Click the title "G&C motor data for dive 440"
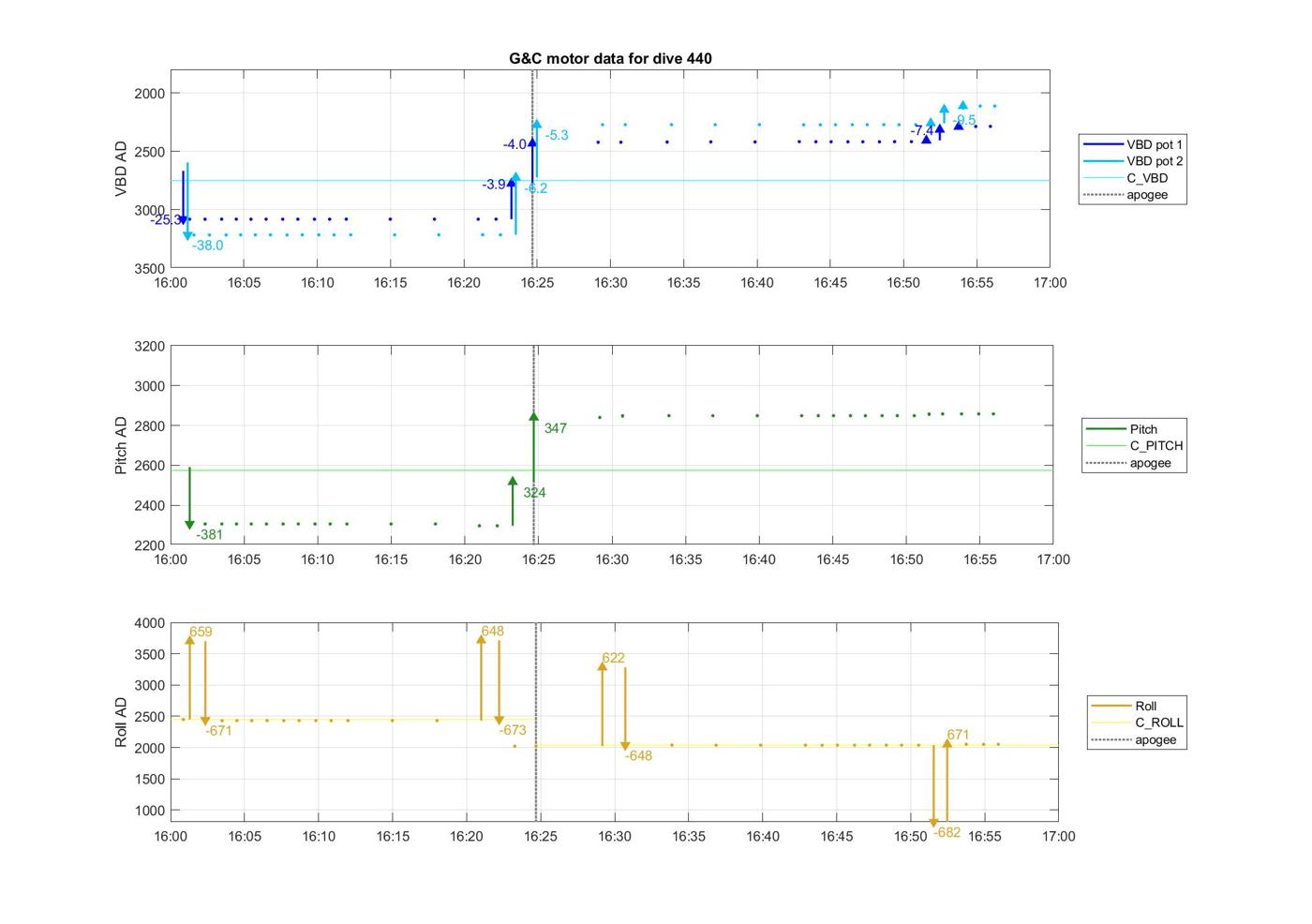The image size is (1312, 924). [610, 58]
